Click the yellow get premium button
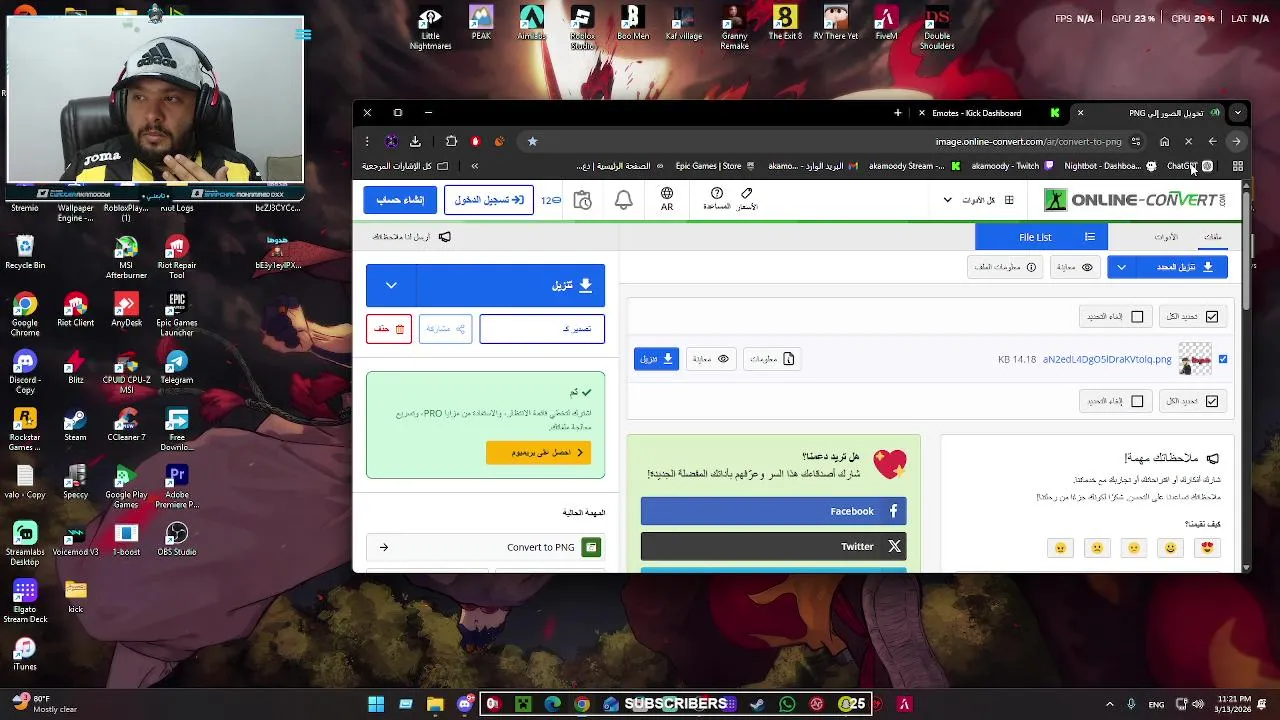This screenshot has width=1280, height=720. [539, 452]
